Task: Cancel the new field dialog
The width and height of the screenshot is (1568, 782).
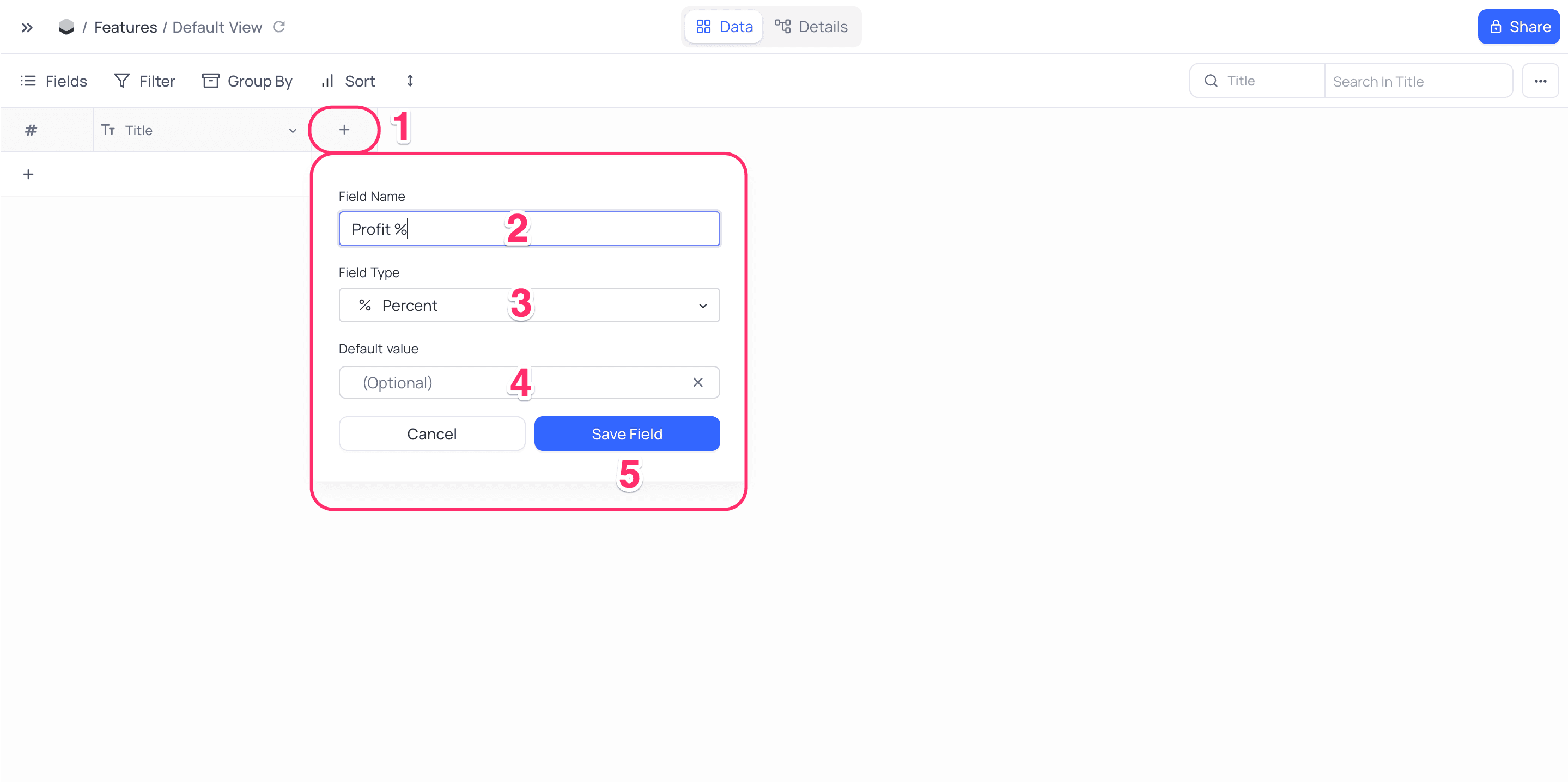Action: click(431, 433)
